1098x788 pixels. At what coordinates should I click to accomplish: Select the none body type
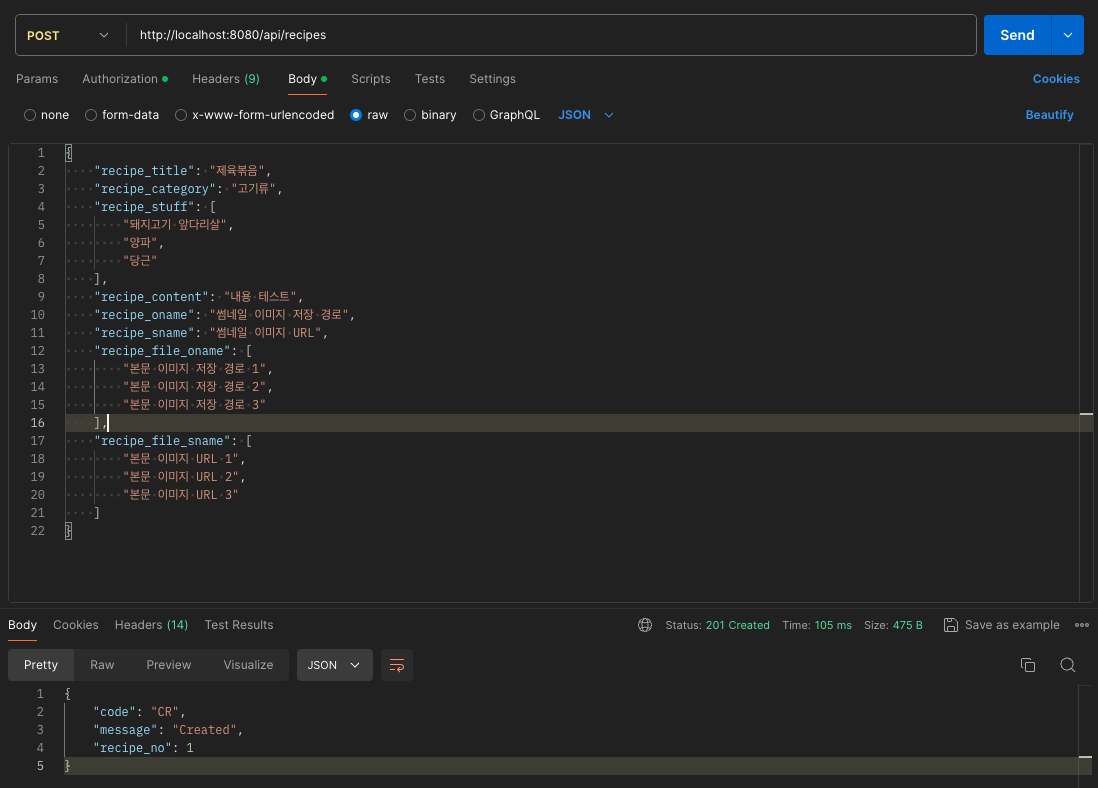[x=30, y=115]
